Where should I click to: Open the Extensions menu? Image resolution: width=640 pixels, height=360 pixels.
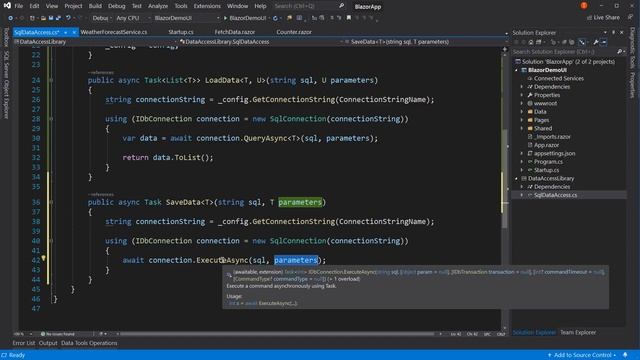207,6
